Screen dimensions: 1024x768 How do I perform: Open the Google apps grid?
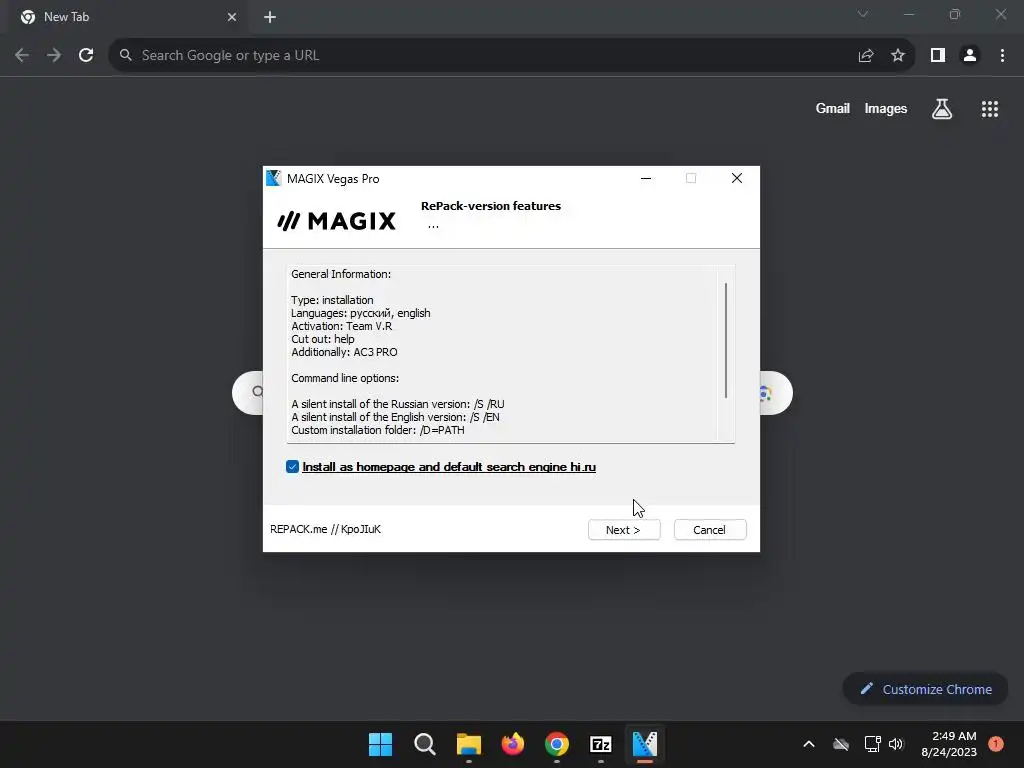coord(990,109)
